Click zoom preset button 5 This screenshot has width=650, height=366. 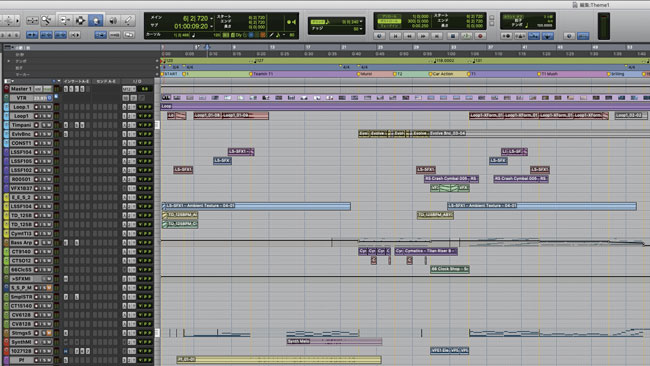tap(17, 35)
